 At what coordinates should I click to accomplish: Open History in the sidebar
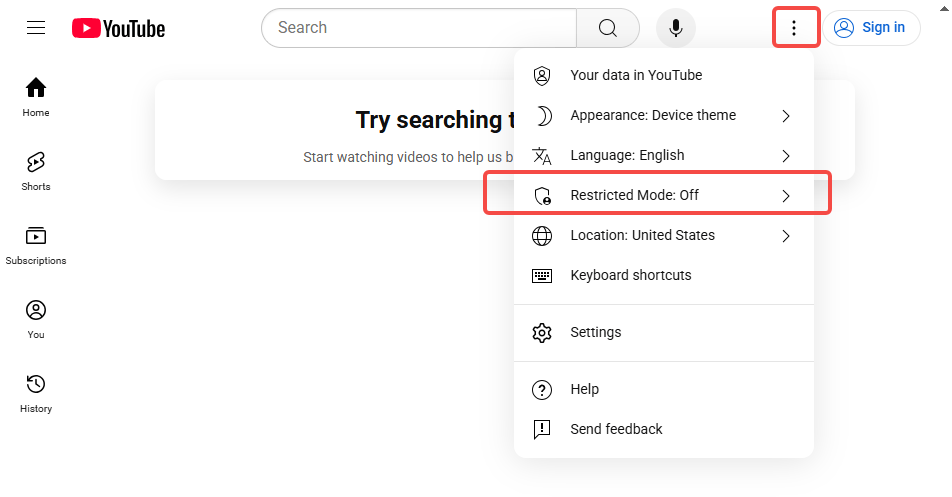[x=36, y=394]
